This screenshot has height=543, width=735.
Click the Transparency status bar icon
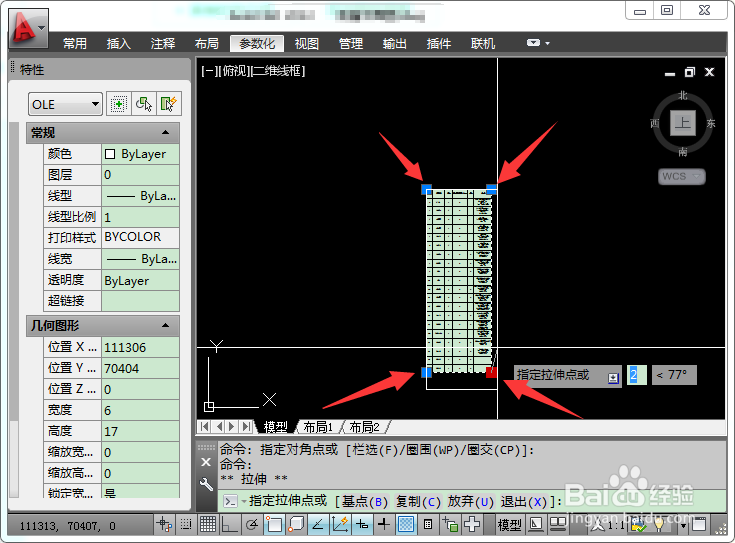click(406, 524)
